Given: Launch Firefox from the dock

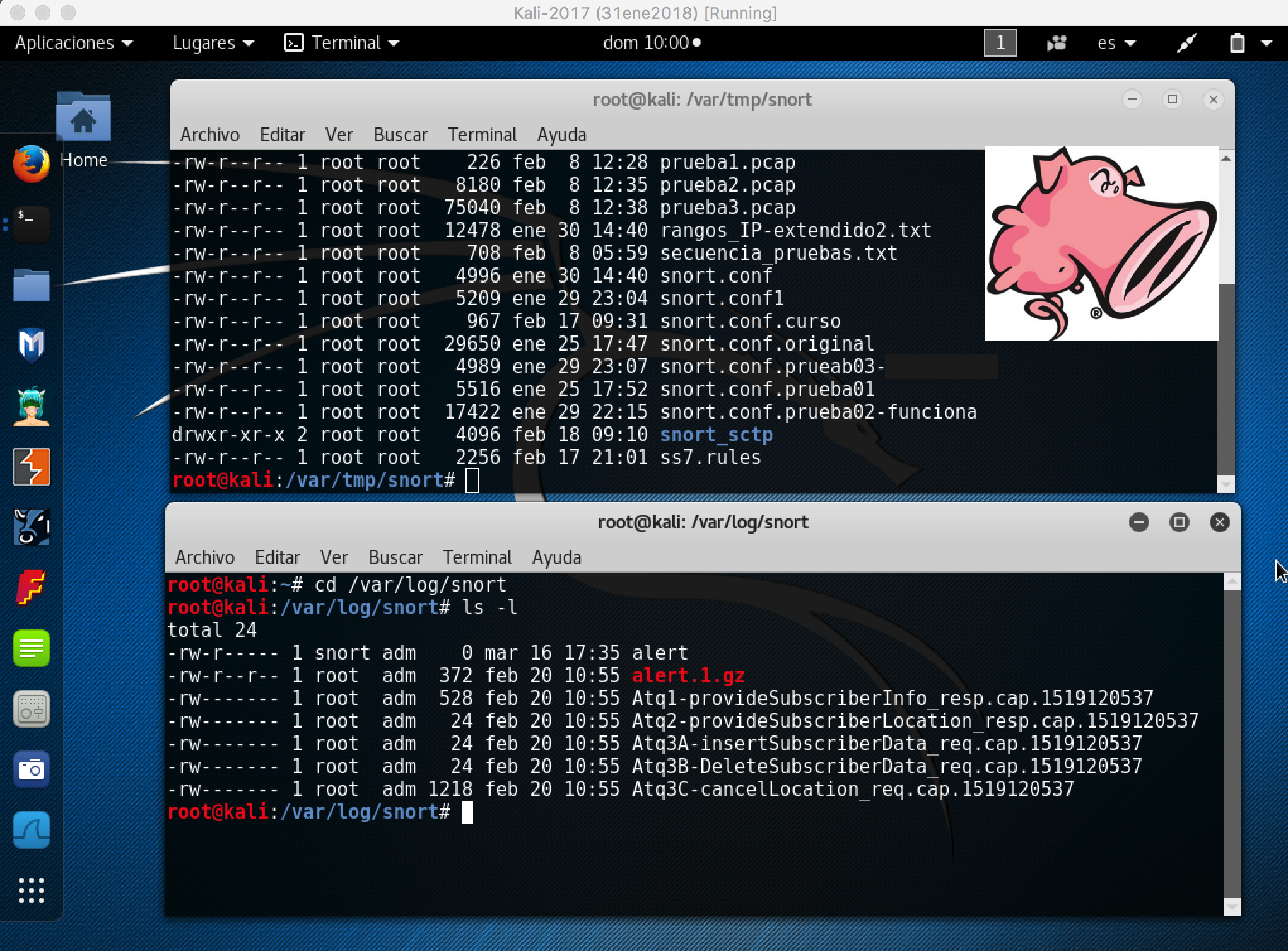Looking at the screenshot, I should [x=31, y=164].
